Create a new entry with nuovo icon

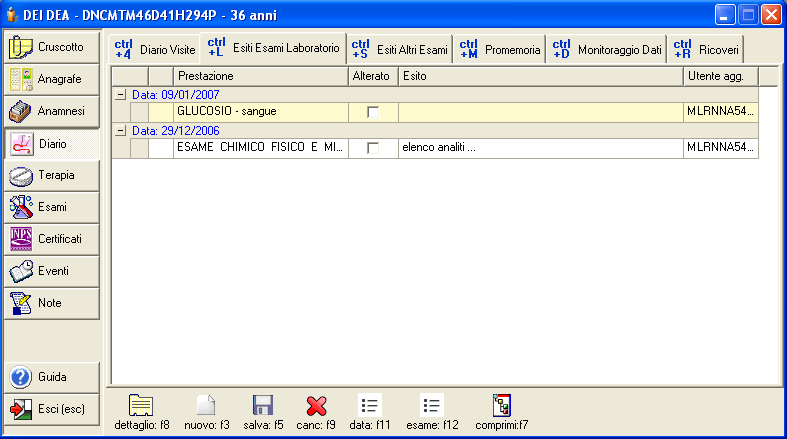tap(206, 405)
